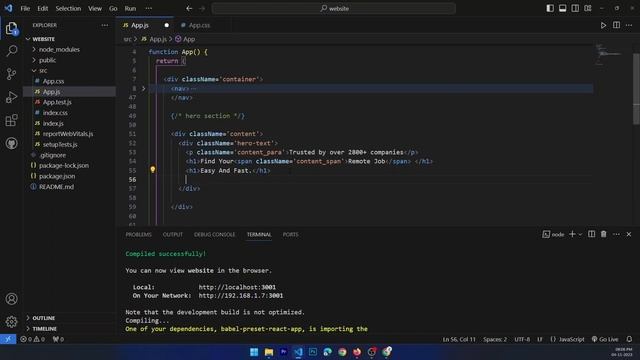Open the Edit menu
Viewport: 640px width, 360px height.
coord(42,8)
